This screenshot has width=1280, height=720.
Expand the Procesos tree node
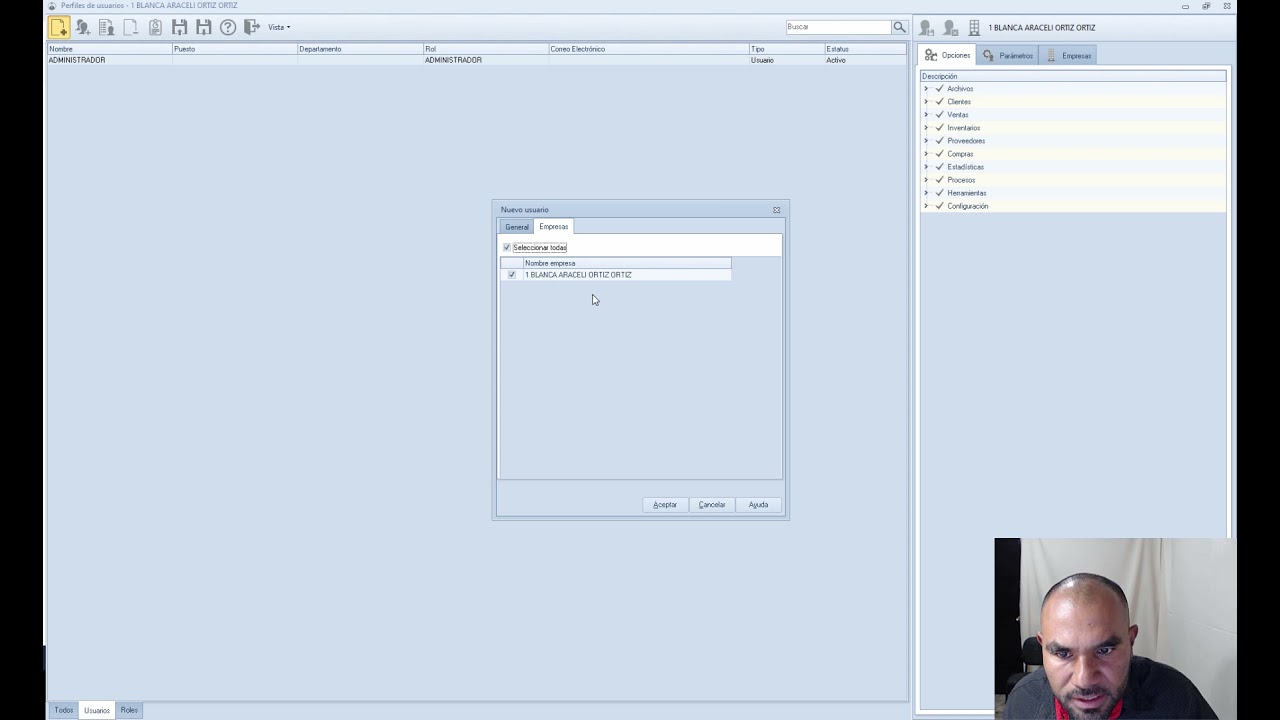[926, 180]
